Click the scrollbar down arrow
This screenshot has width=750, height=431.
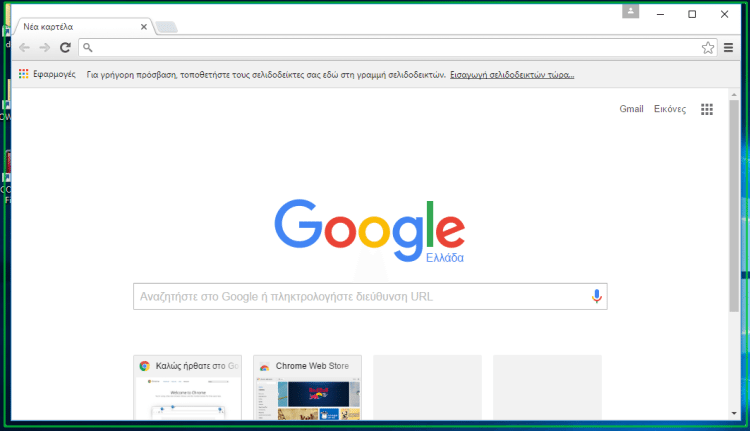tap(734, 413)
